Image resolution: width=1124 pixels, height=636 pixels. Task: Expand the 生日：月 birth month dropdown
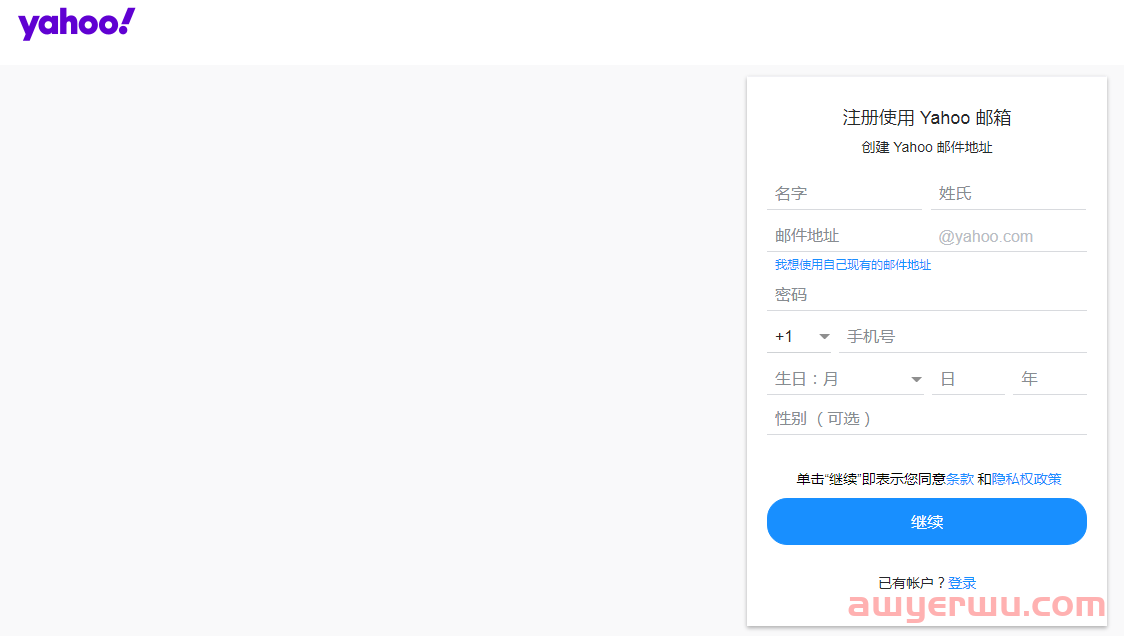[x=845, y=379]
